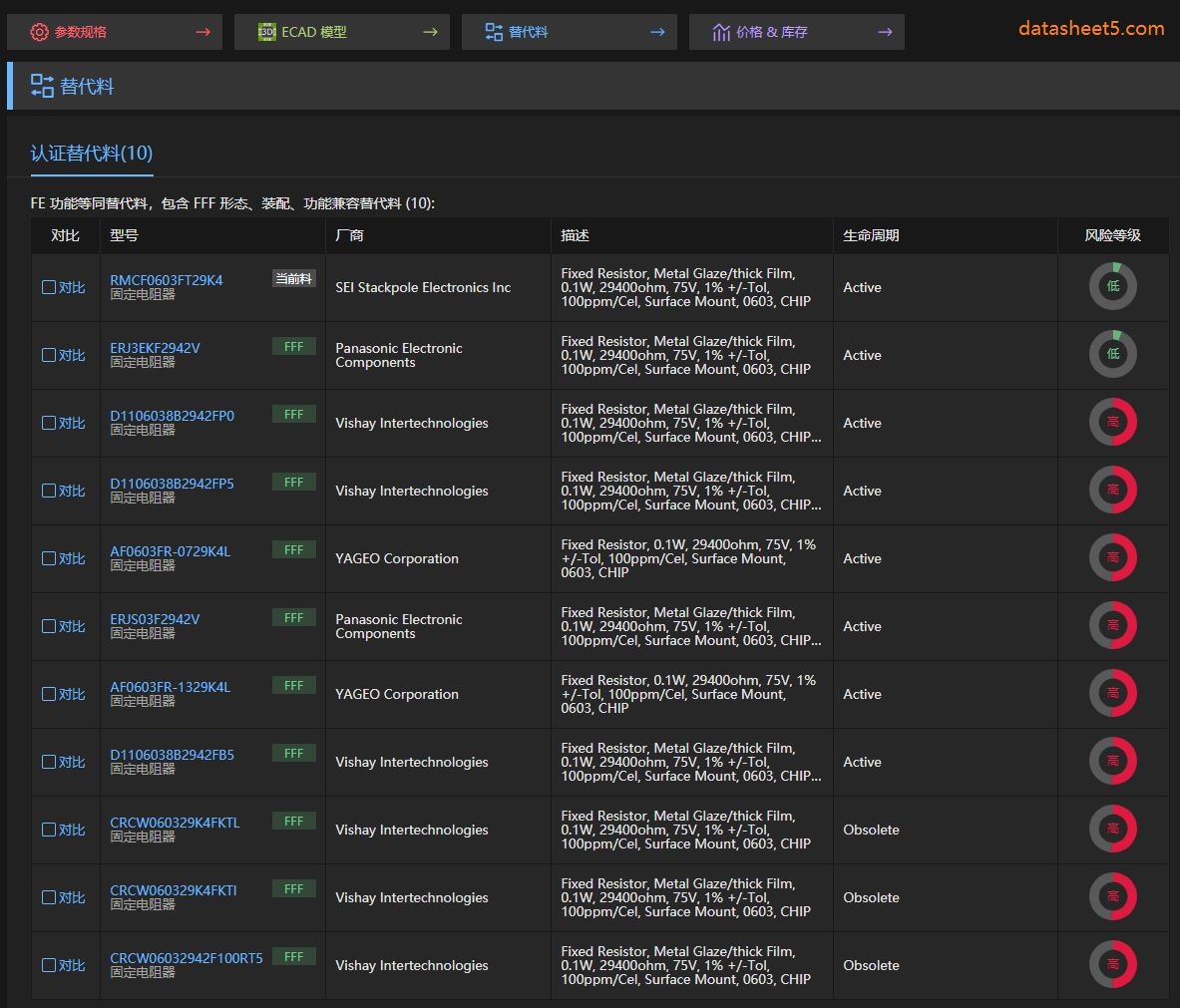Open part link RMCF0603FT29K4
This screenshot has width=1180, height=1008.
(167, 280)
